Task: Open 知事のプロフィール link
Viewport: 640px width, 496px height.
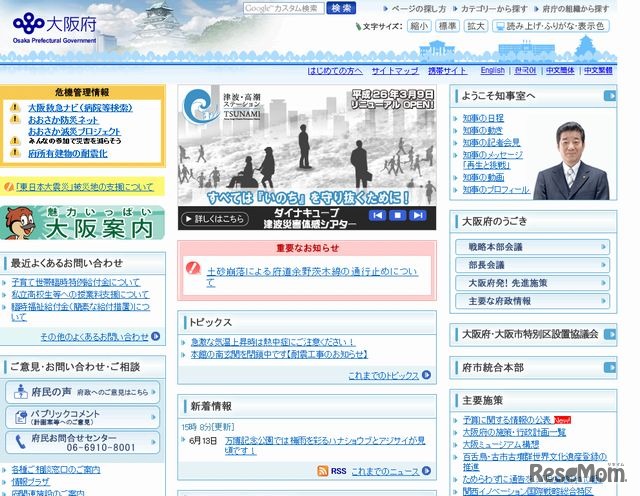Action: tap(496, 190)
